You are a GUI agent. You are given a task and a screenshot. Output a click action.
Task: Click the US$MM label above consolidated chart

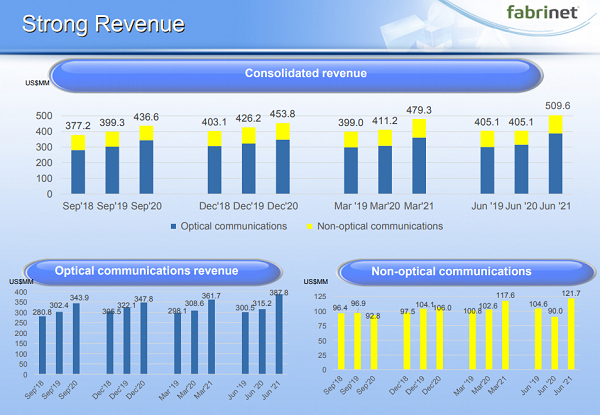click(x=37, y=95)
